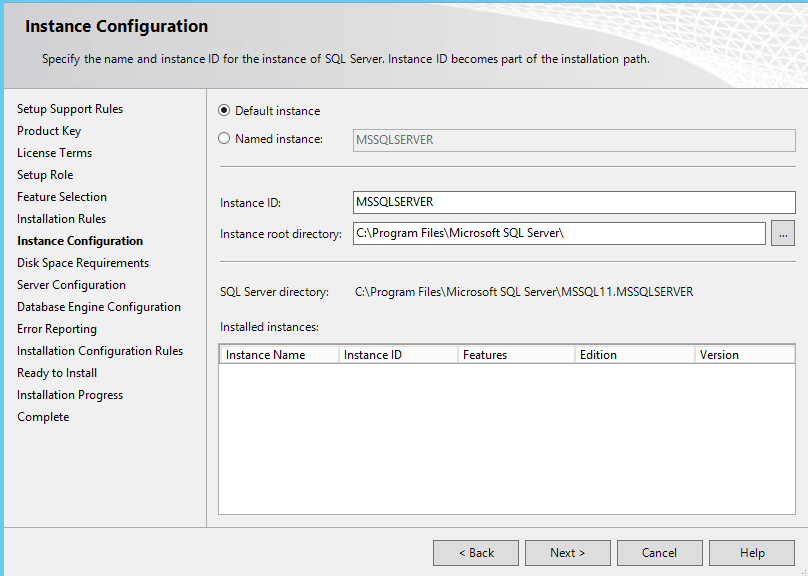Cancel the SQL Server setup

pos(660,553)
